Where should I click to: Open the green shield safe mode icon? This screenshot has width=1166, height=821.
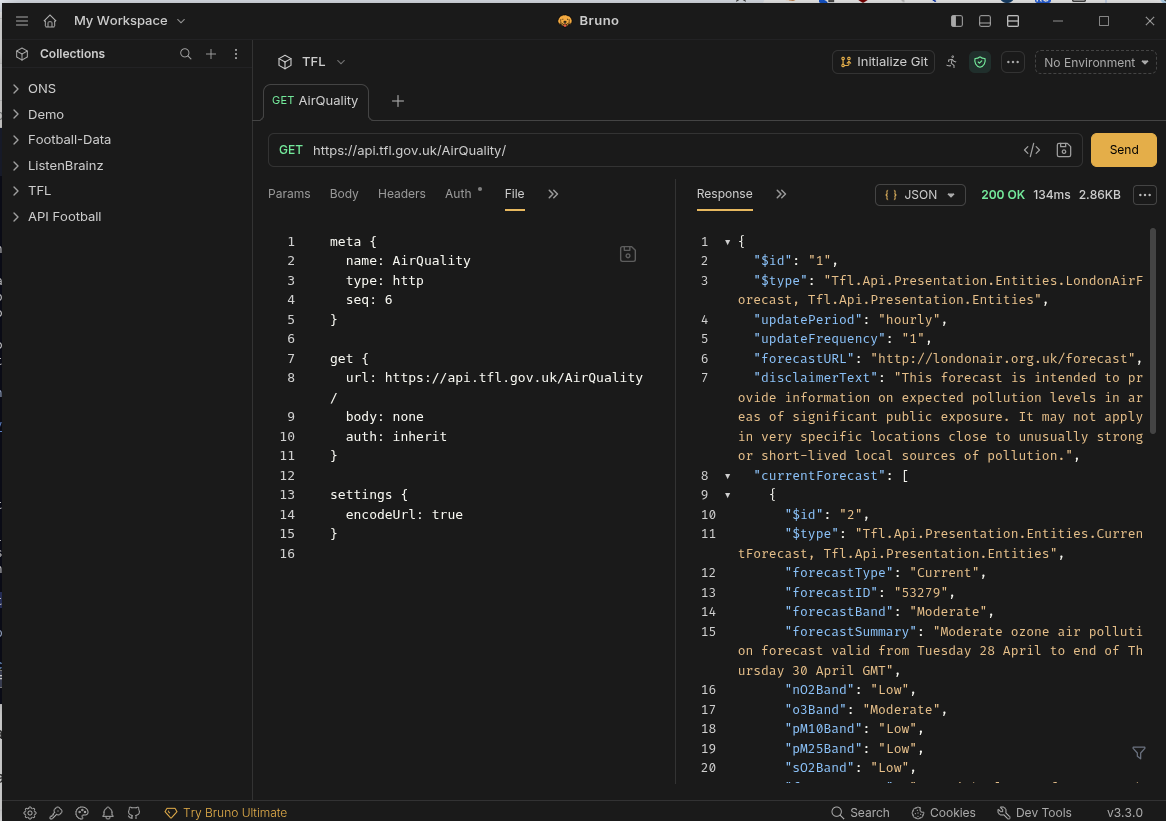980,62
